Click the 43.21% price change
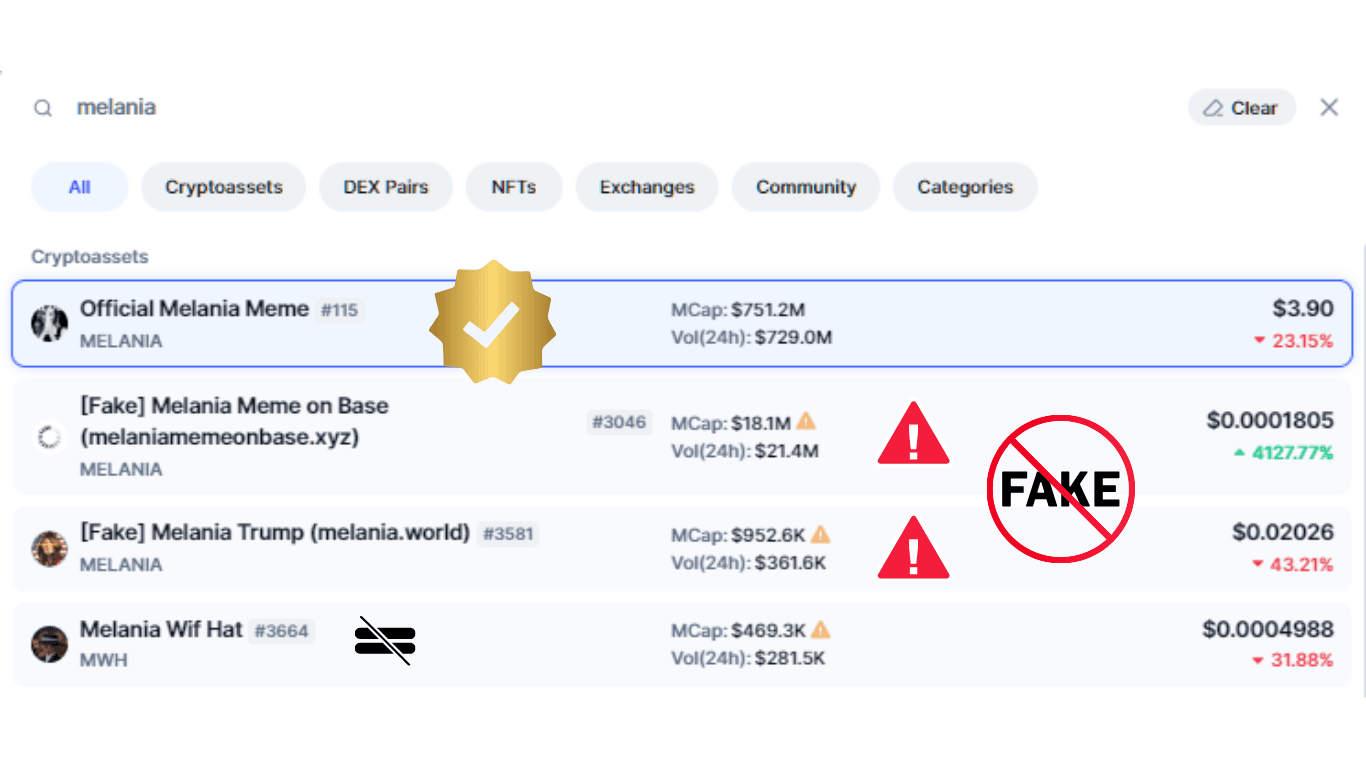Image resolution: width=1366 pixels, height=768 pixels. [1293, 565]
